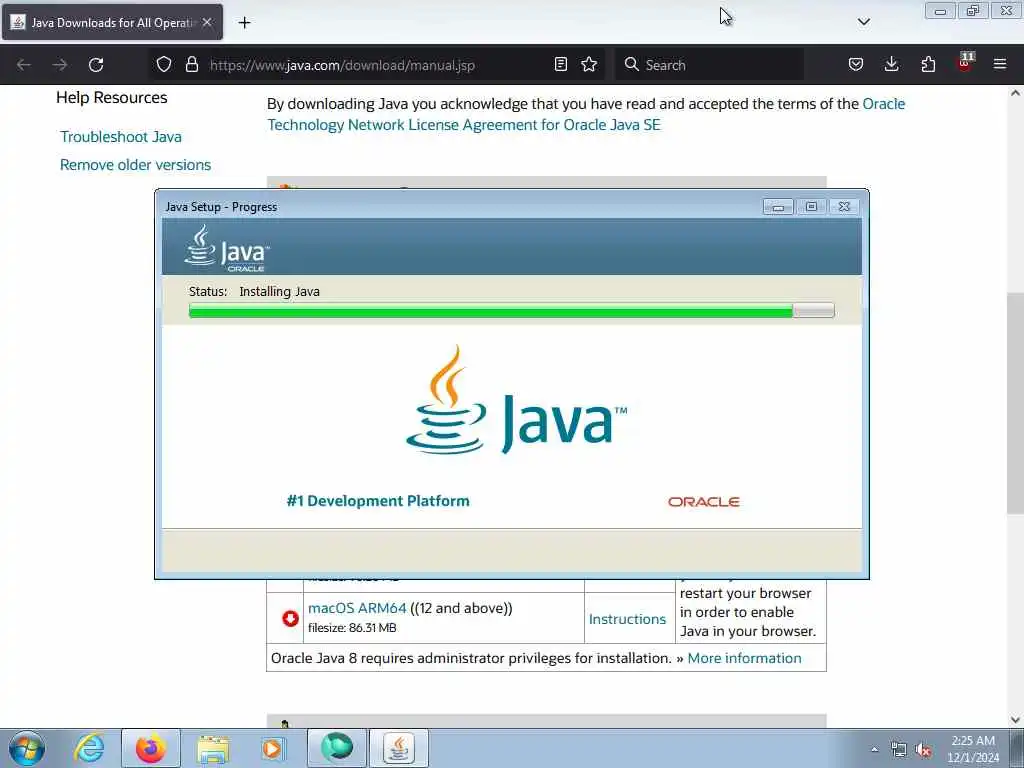Open Oracle Technology Network License Agreement link
1024x768 pixels.
point(586,114)
